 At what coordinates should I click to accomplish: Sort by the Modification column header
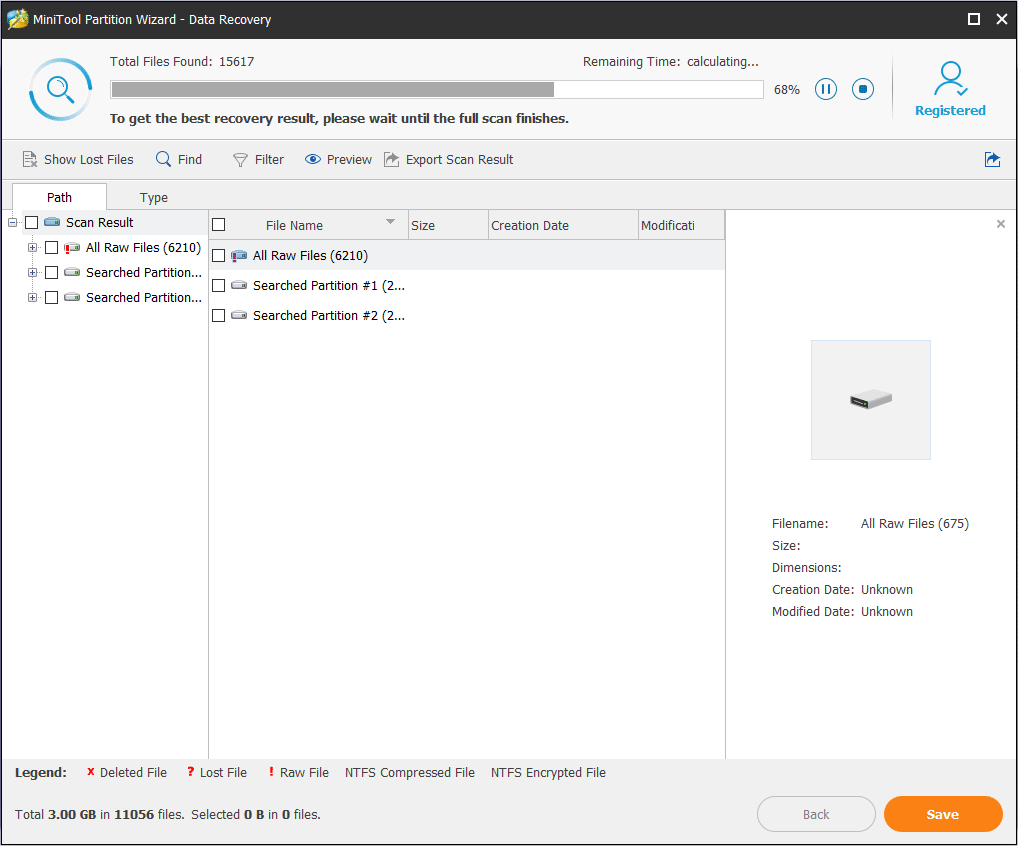[681, 225]
